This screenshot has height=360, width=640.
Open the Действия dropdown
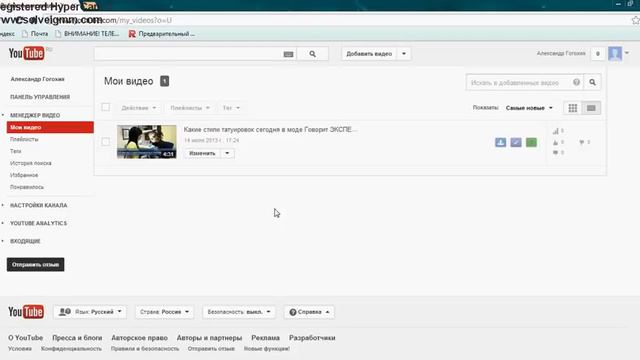pos(139,108)
